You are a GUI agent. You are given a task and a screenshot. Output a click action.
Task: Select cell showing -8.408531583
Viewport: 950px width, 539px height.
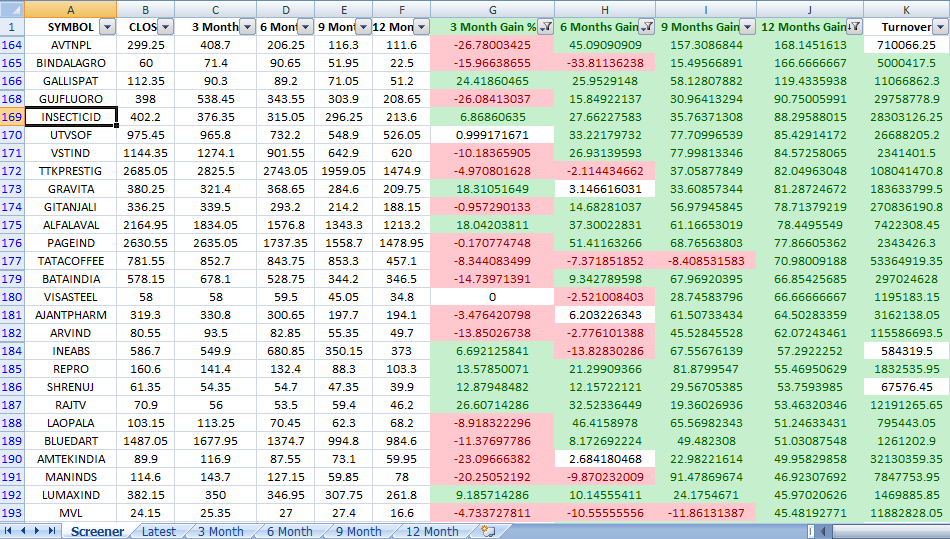coord(706,261)
